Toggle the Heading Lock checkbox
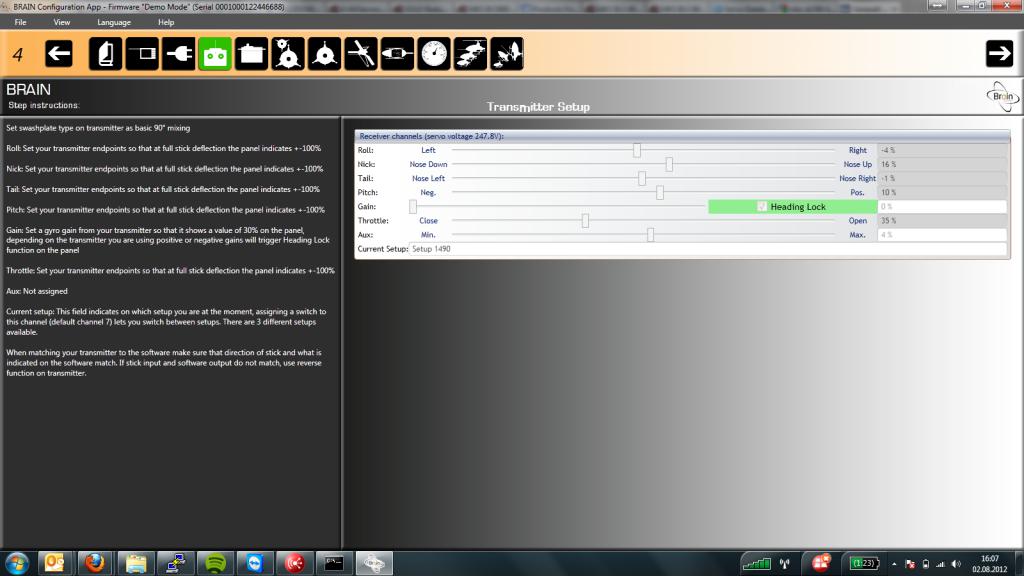This screenshot has width=1024, height=576. point(762,207)
